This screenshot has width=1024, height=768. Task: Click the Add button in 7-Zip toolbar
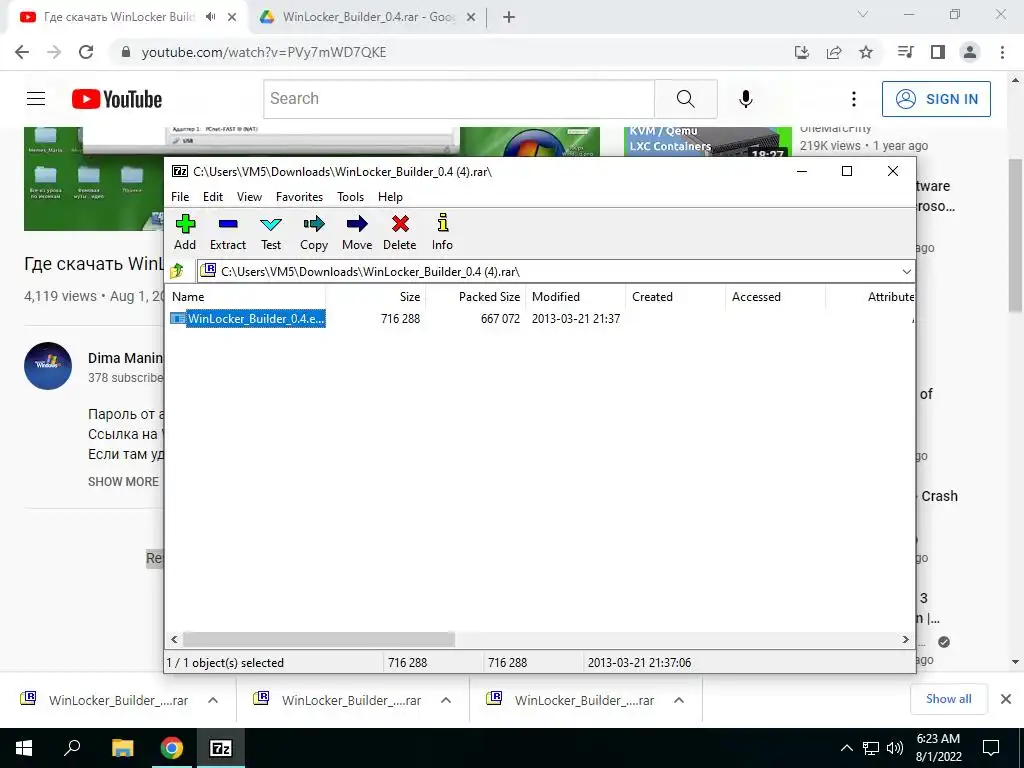tap(185, 232)
